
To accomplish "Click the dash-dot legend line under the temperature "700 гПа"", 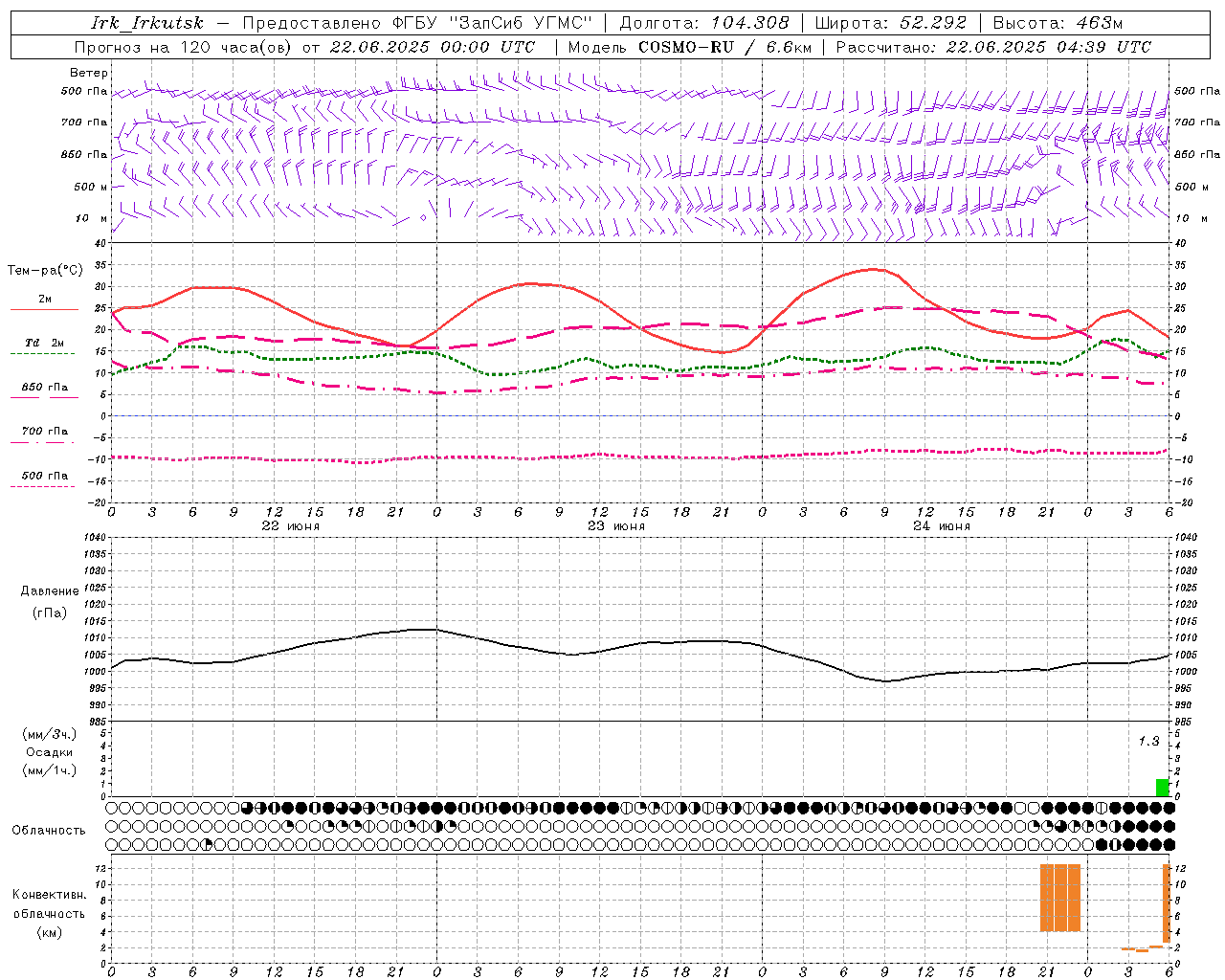I will tap(42, 442).
